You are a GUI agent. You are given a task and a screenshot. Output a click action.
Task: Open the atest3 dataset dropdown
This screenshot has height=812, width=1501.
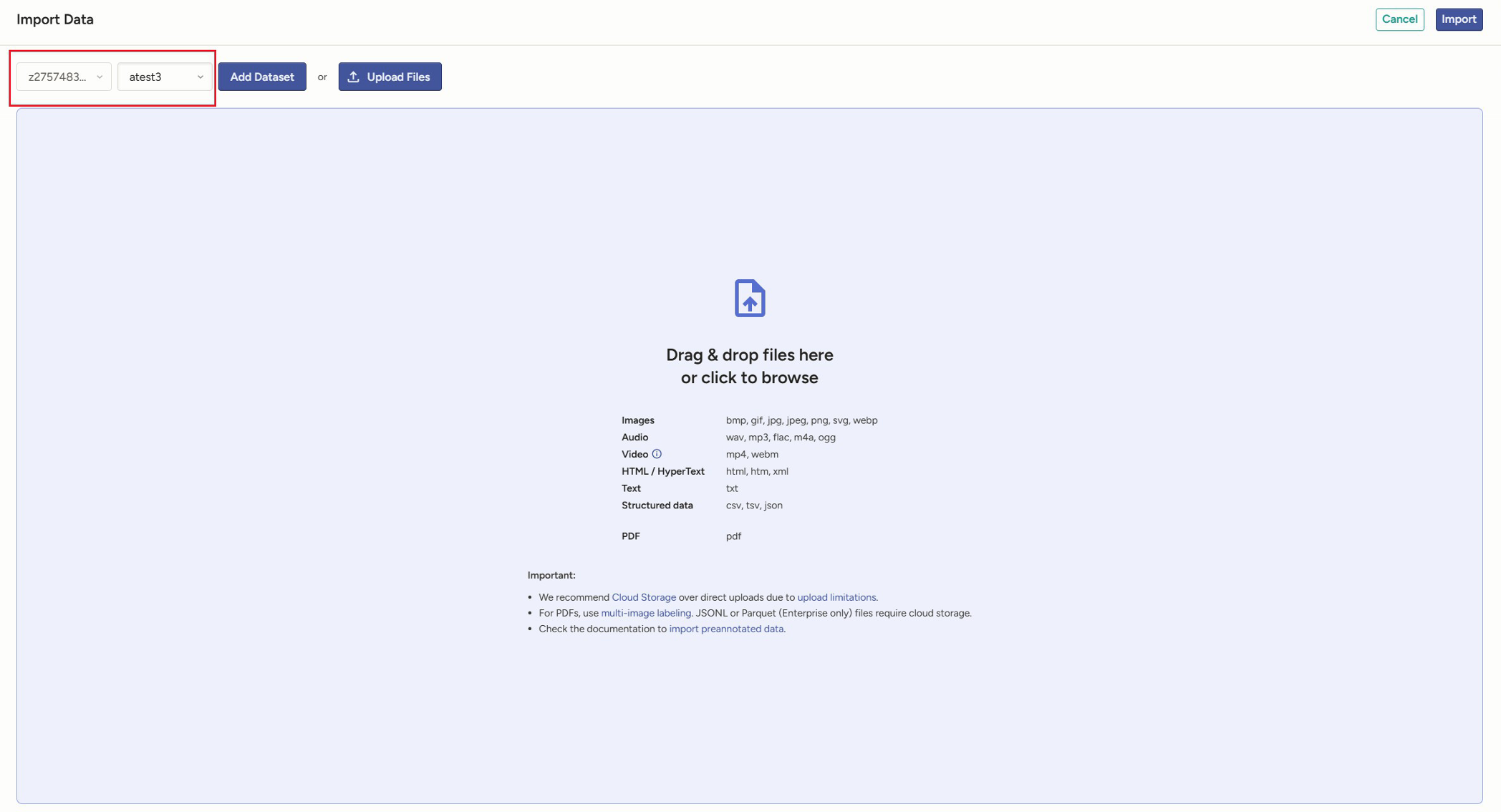[x=156, y=77]
